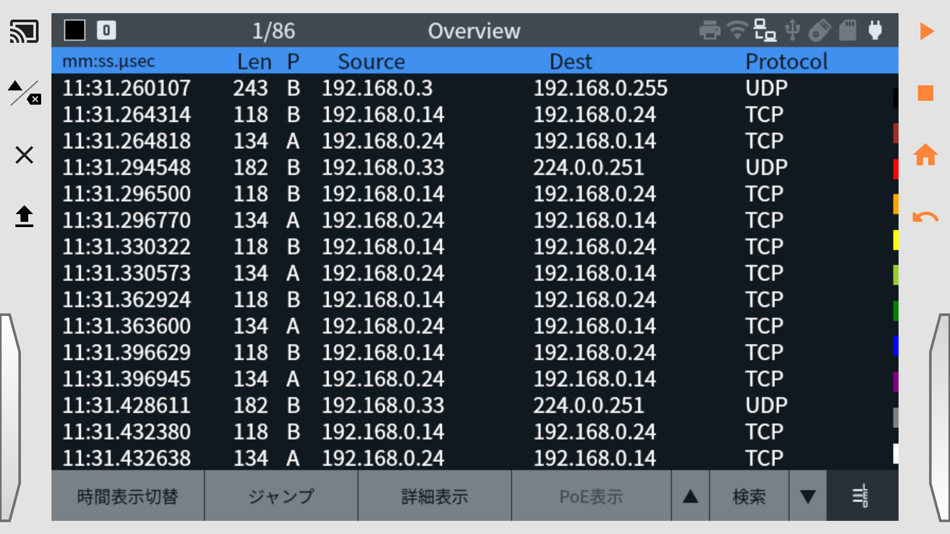
Task: Click the orange play button
Action: (x=926, y=31)
